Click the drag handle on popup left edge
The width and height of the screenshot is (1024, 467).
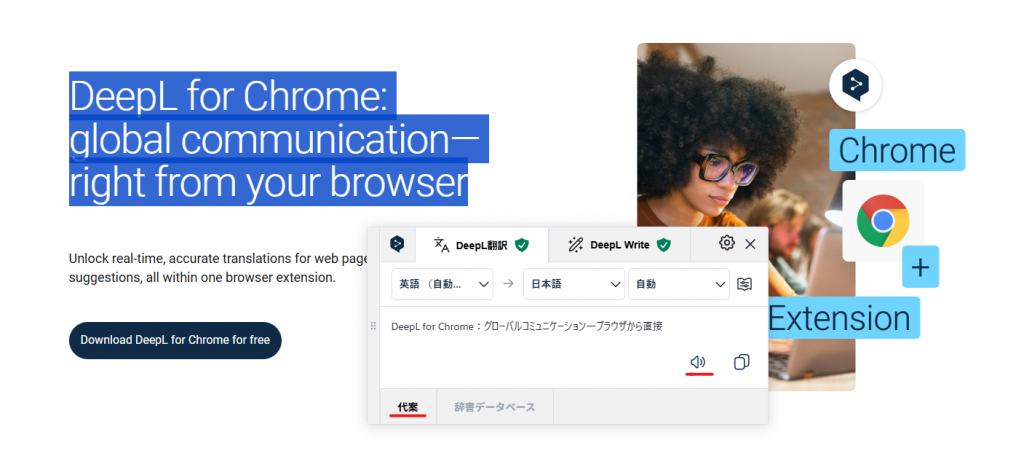(x=374, y=326)
